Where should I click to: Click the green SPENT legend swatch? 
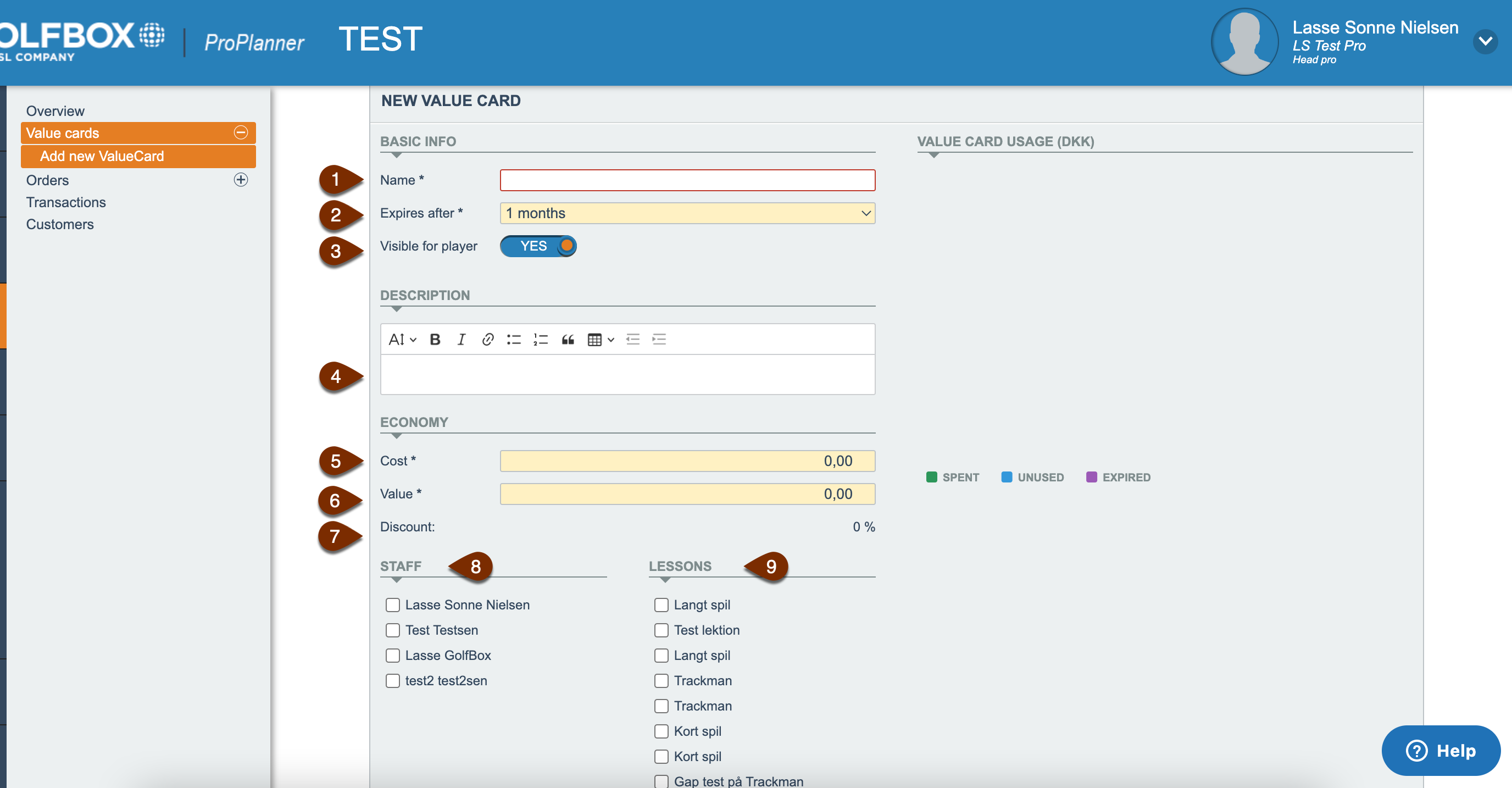[931, 477]
